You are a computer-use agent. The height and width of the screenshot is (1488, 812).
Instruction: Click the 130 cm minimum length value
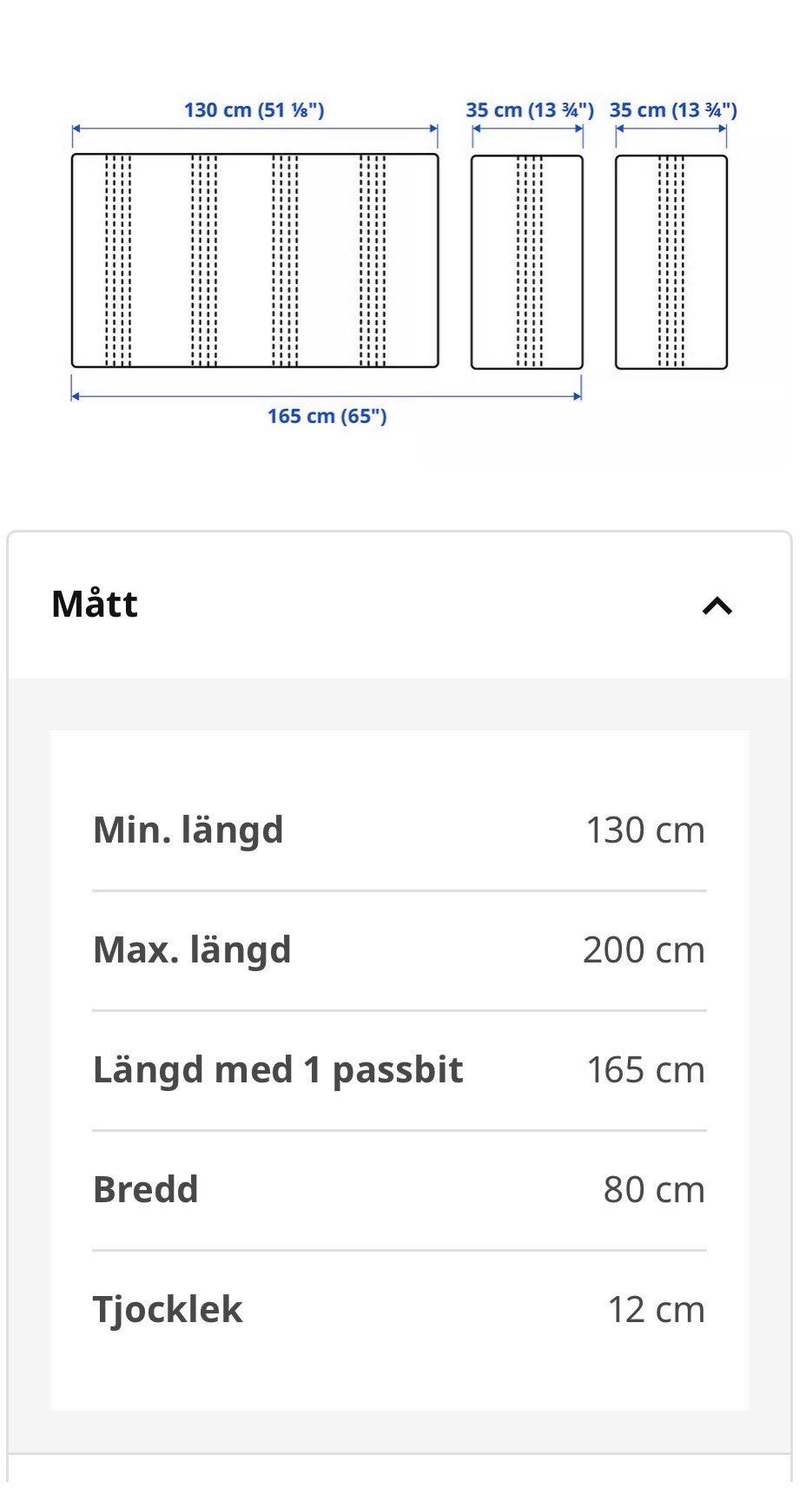pos(645,830)
